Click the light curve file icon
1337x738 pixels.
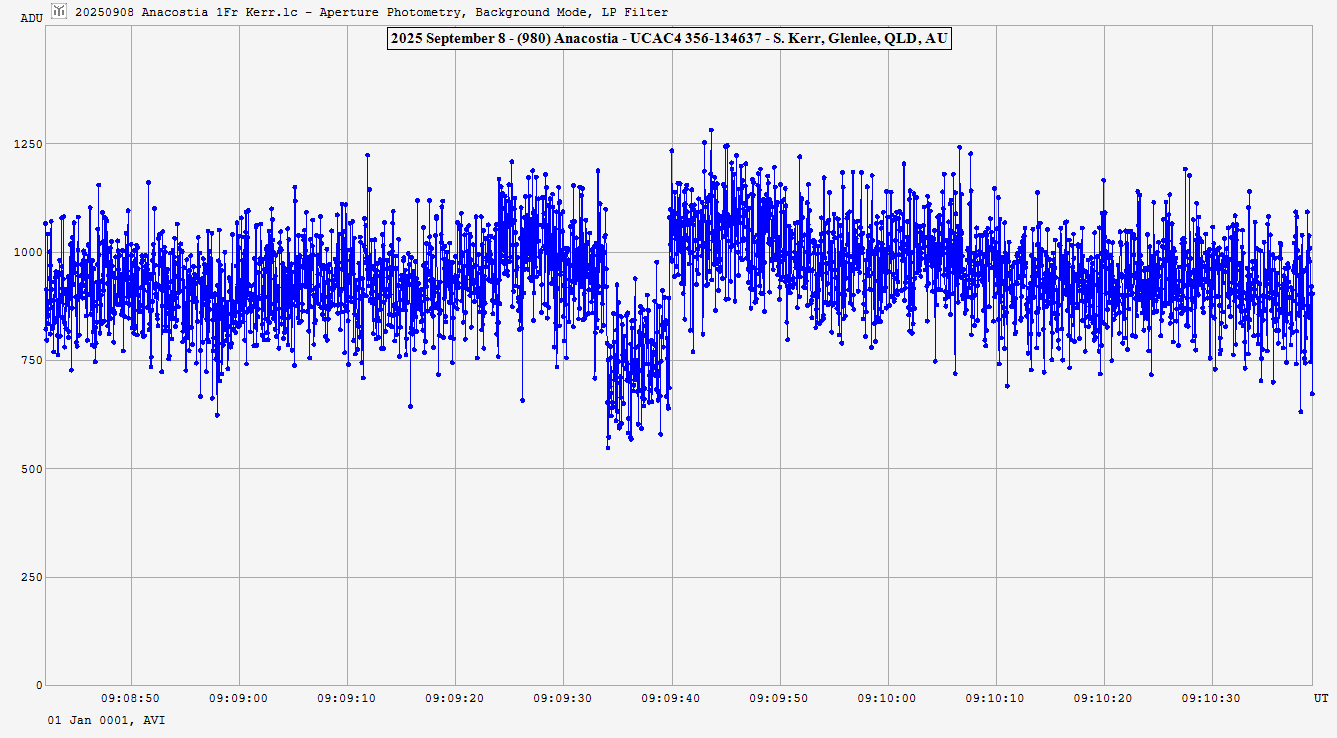click(x=59, y=11)
